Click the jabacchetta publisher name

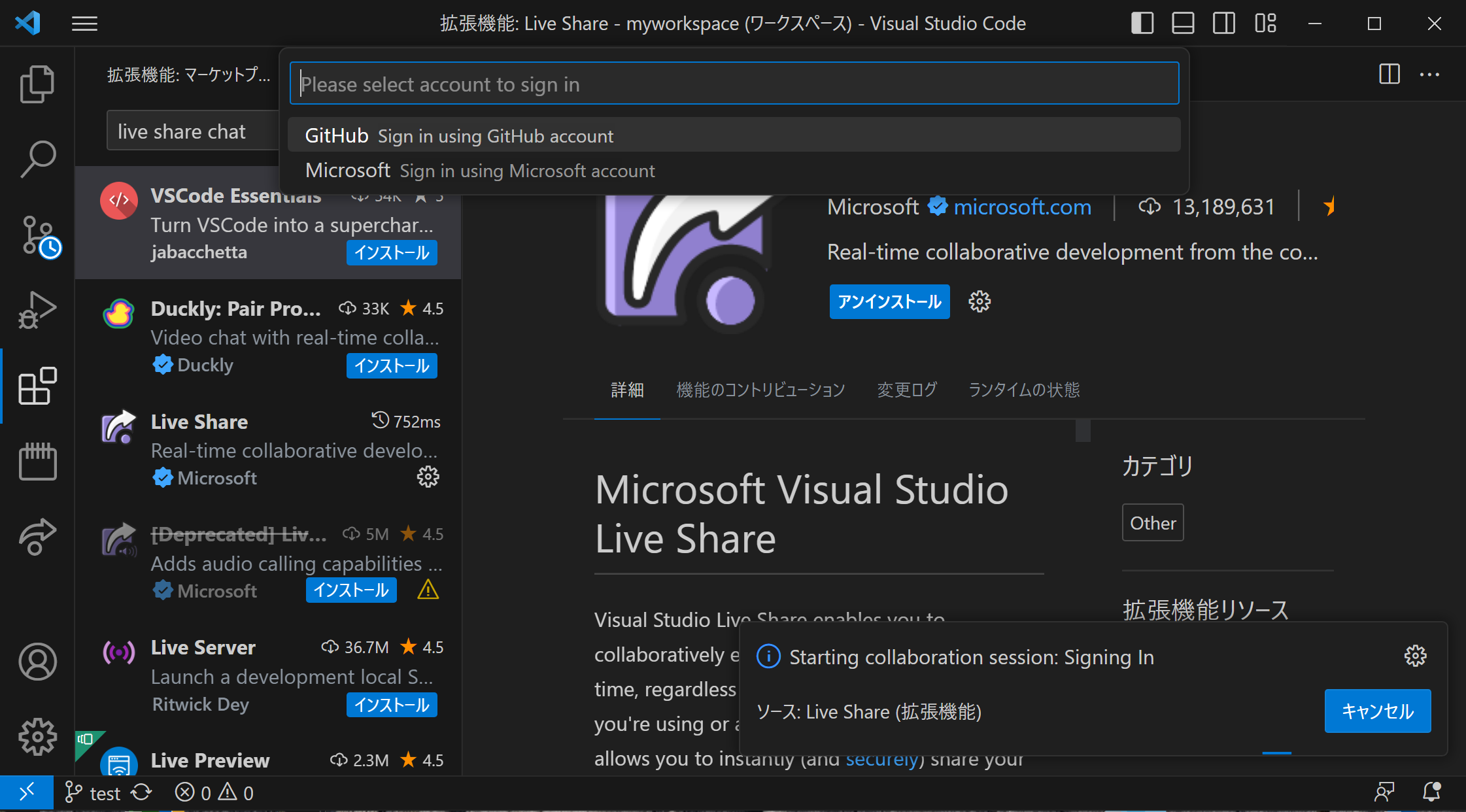pos(199,252)
